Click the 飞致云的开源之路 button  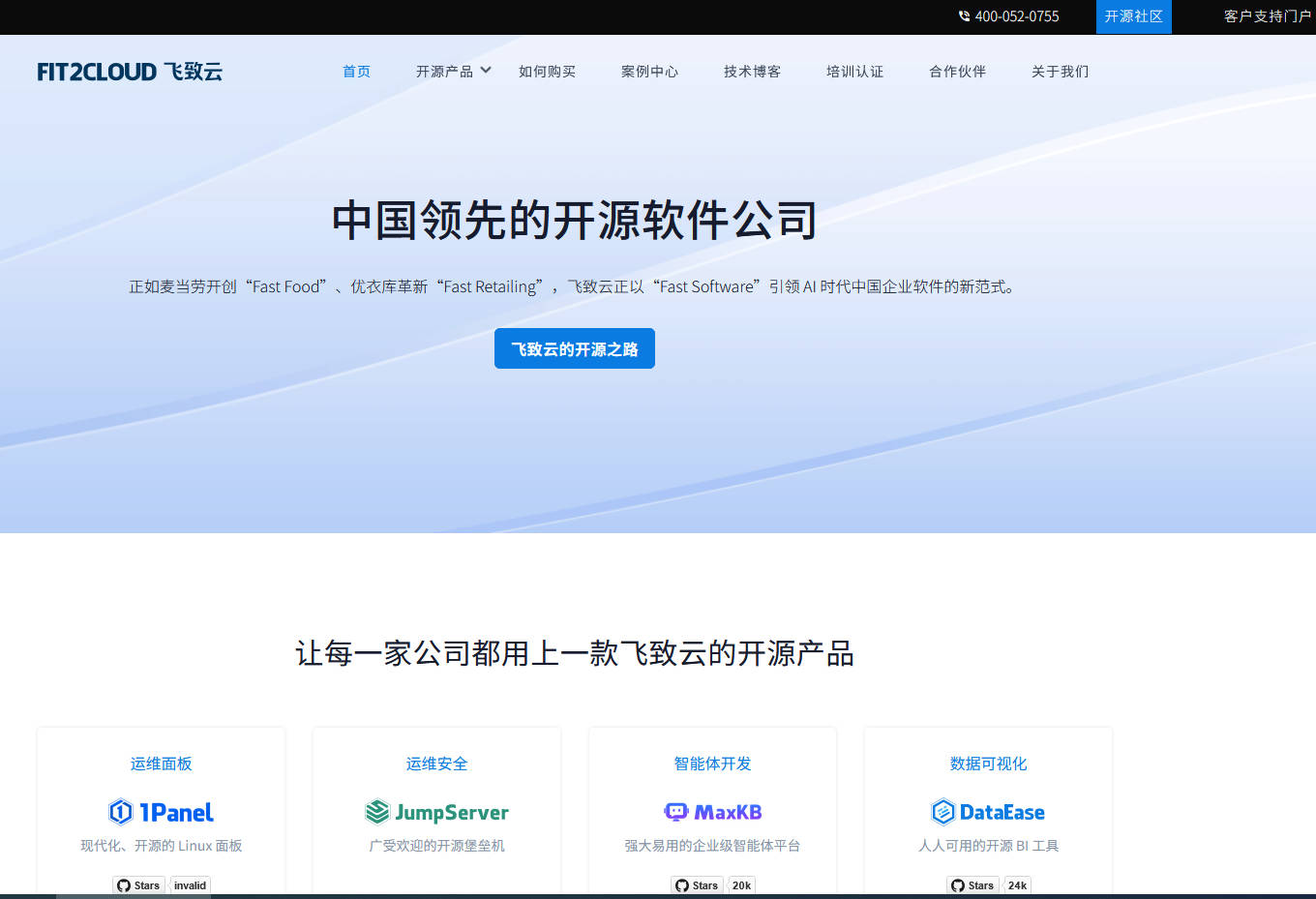(574, 348)
